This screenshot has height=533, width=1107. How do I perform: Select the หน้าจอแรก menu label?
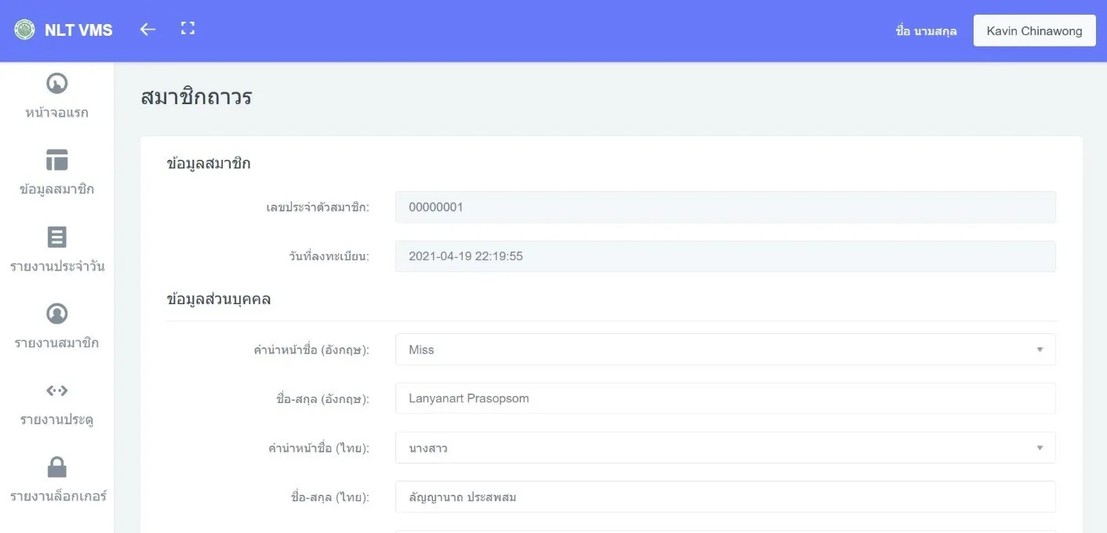pos(57,113)
